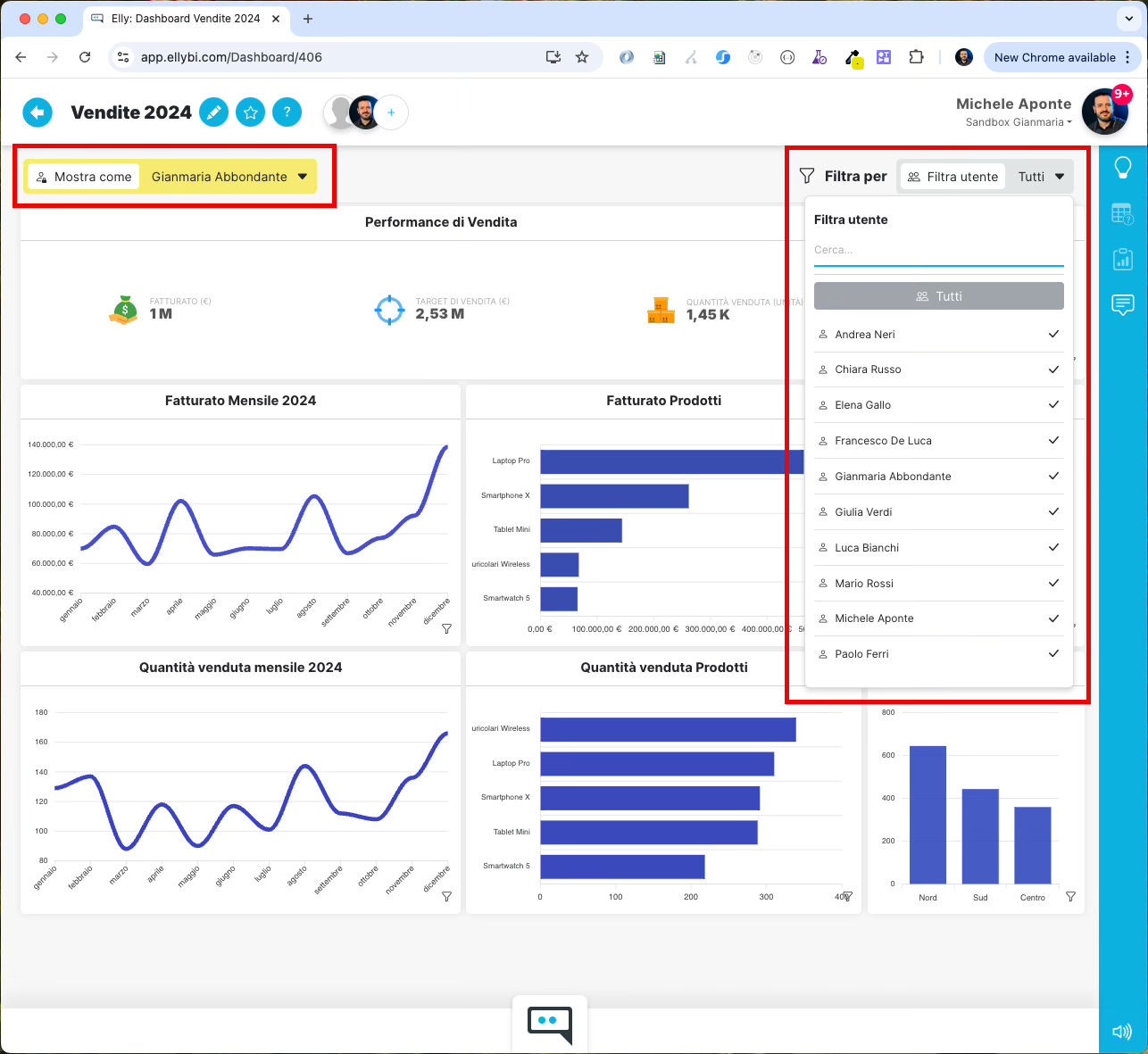Click the Filtra per funnel icon
1148x1054 pixels.
(x=807, y=176)
